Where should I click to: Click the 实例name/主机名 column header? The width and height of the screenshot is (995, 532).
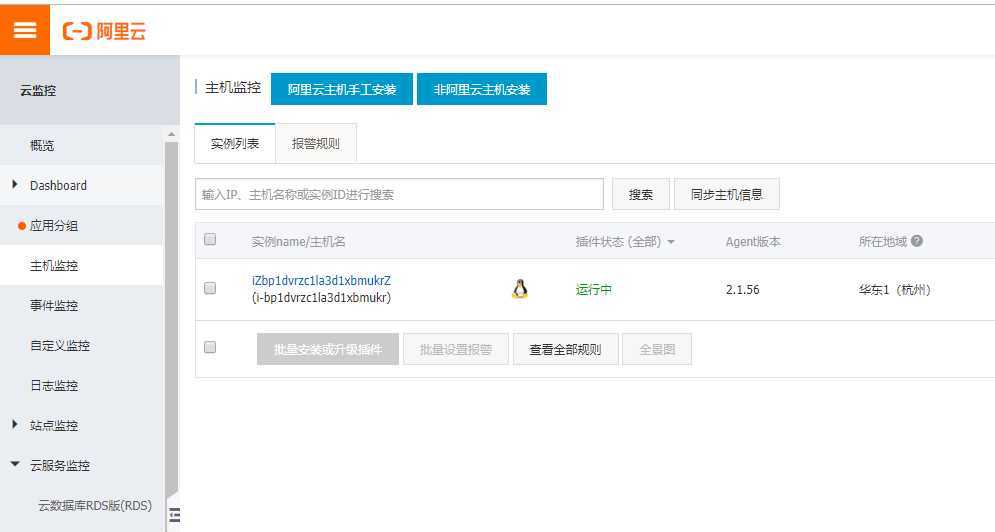click(298, 242)
